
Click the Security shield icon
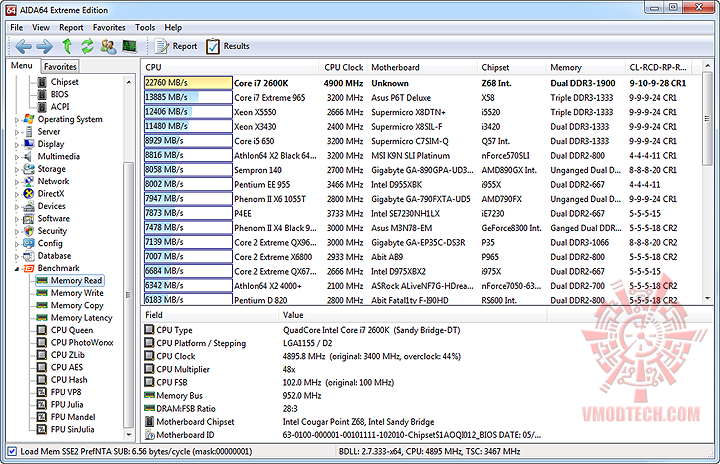28,231
